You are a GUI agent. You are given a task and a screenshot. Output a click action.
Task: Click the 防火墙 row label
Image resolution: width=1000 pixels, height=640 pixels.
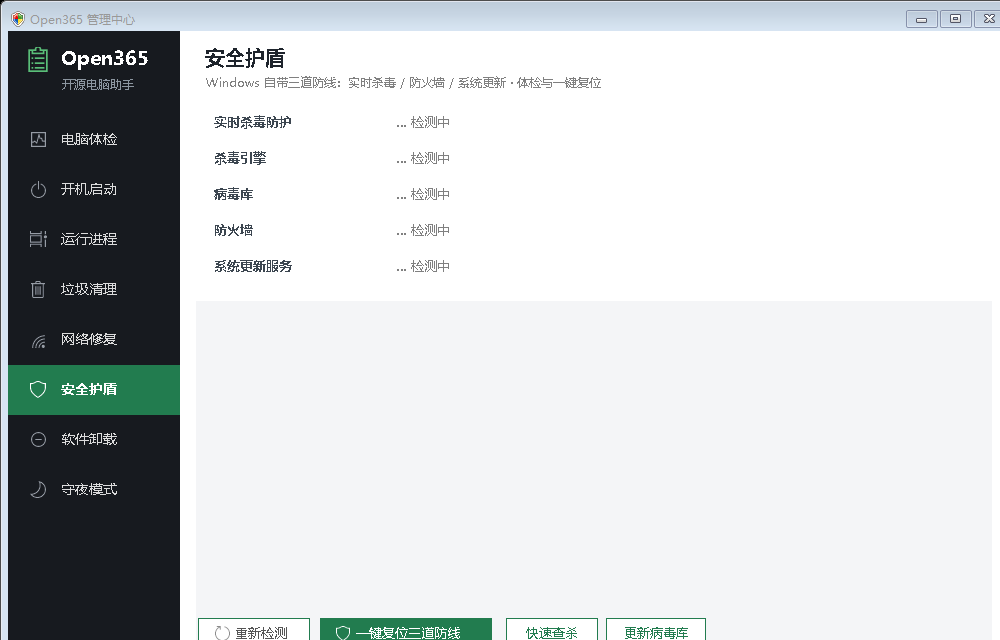233,230
